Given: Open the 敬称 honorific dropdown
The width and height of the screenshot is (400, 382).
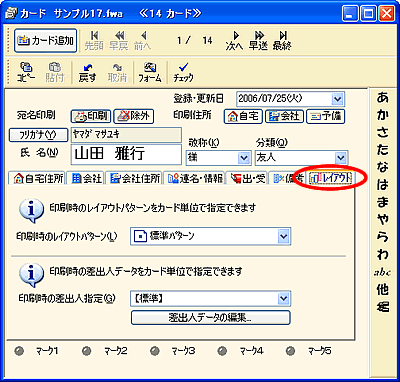Looking at the screenshot, I should (x=244, y=158).
